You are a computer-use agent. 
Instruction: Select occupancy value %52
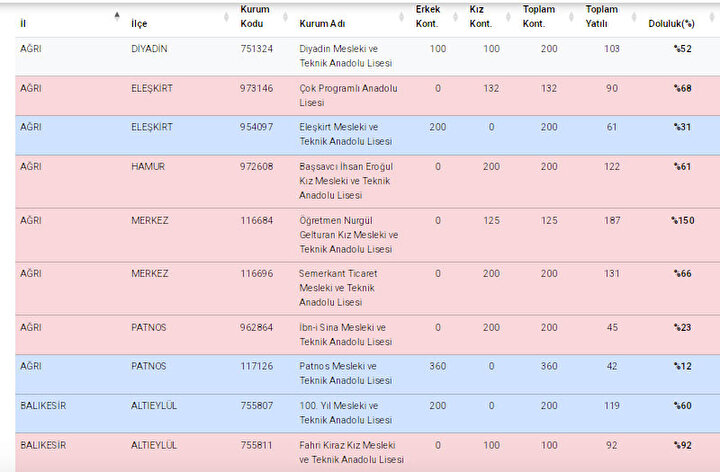coord(682,49)
